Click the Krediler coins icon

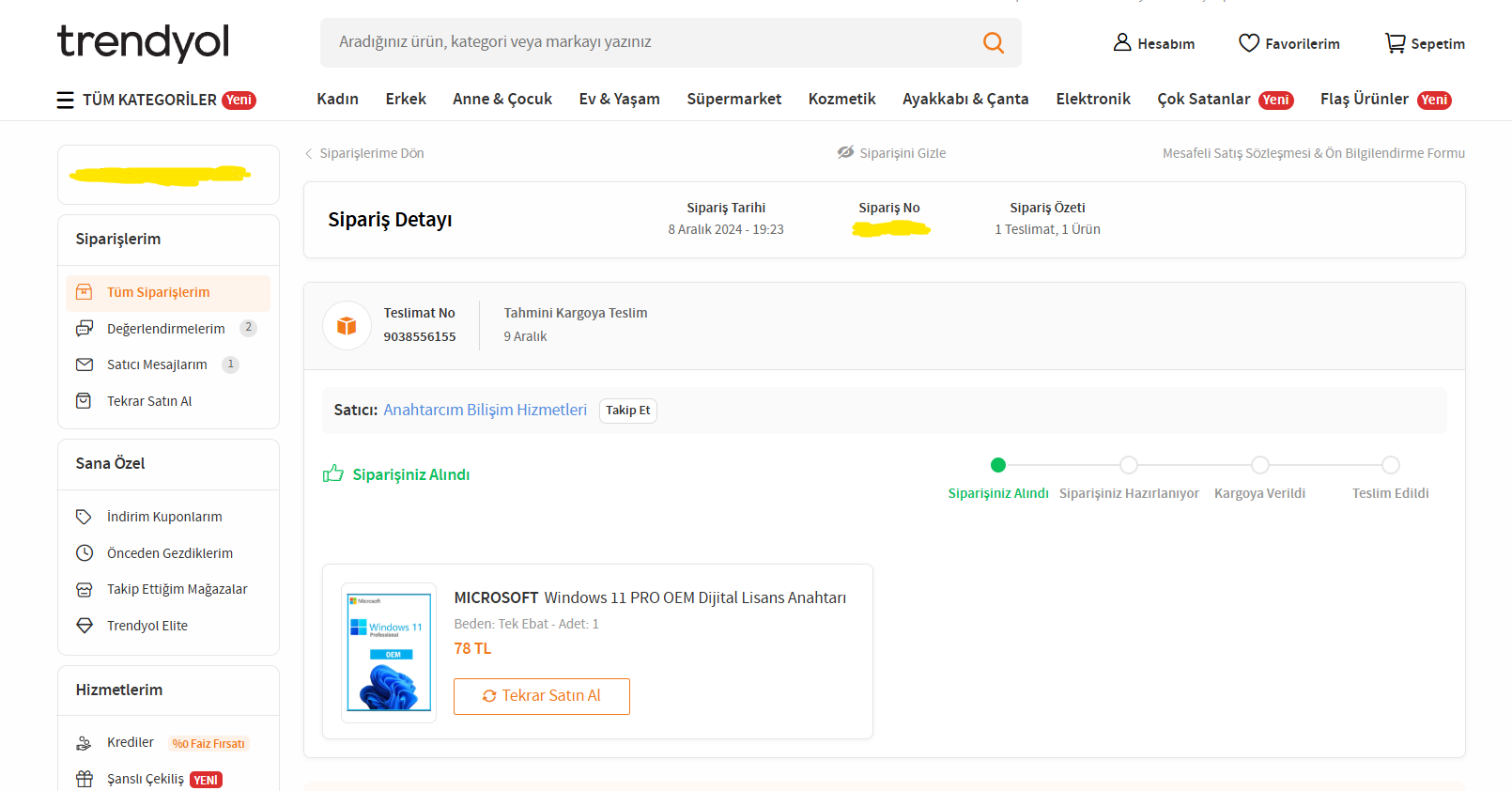click(x=84, y=743)
